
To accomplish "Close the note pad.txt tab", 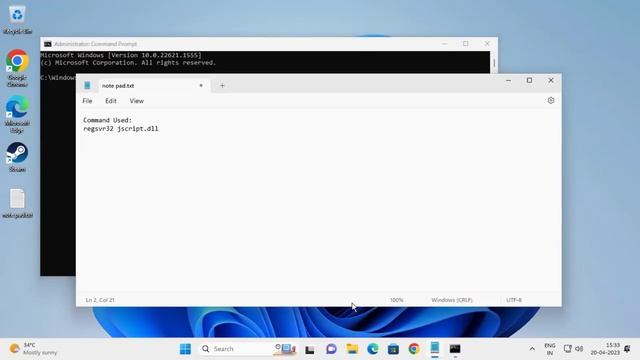I will (201, 85).
